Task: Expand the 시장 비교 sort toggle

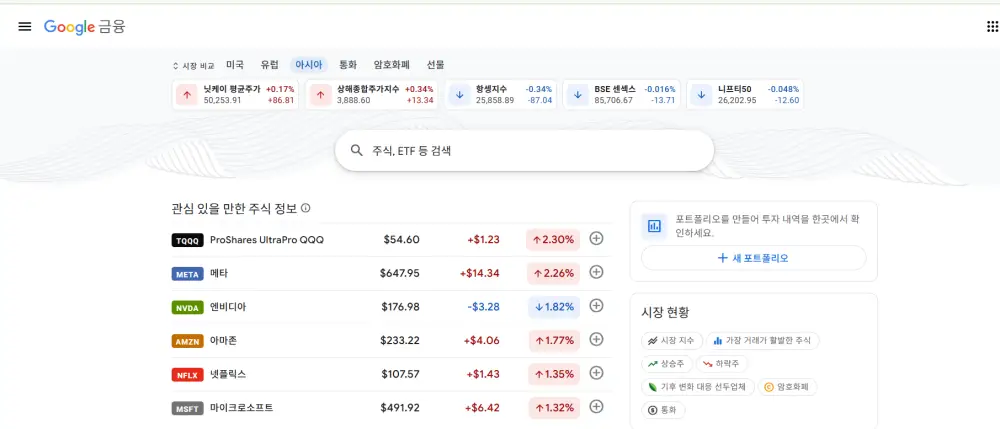Action: [193, 65]
